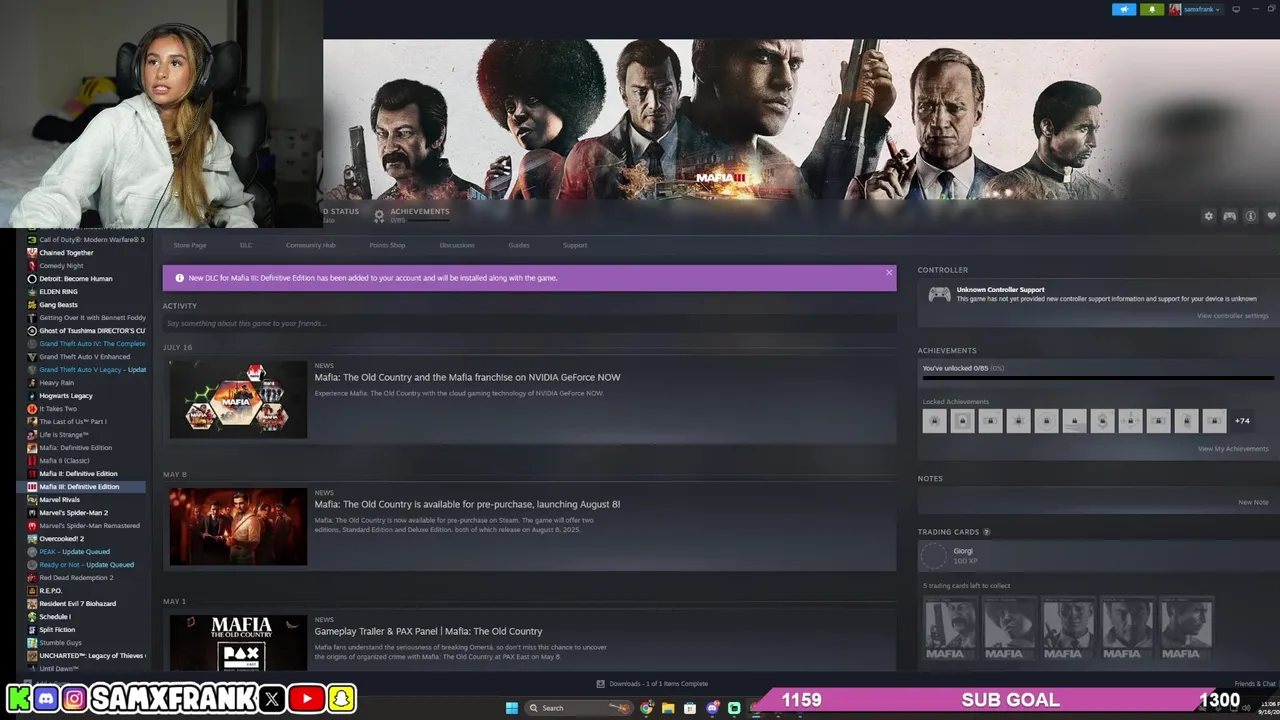The width and height of the screenshot is (1280, 720).
Task: Click the Heavy Rain game icon
Action: pos(32,383)
